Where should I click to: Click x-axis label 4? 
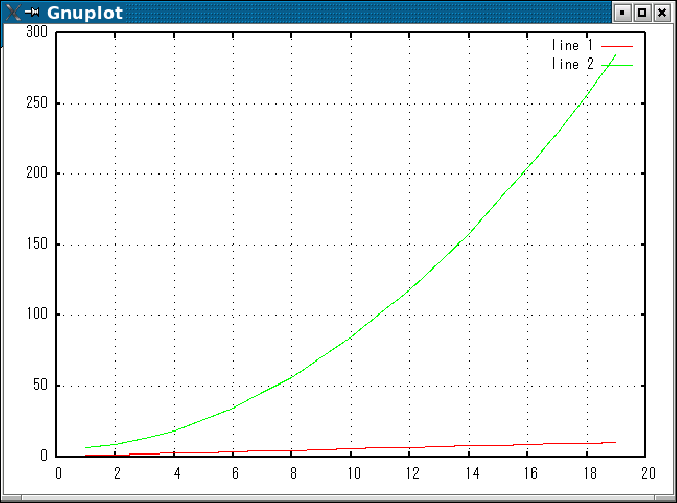[177, 473]
